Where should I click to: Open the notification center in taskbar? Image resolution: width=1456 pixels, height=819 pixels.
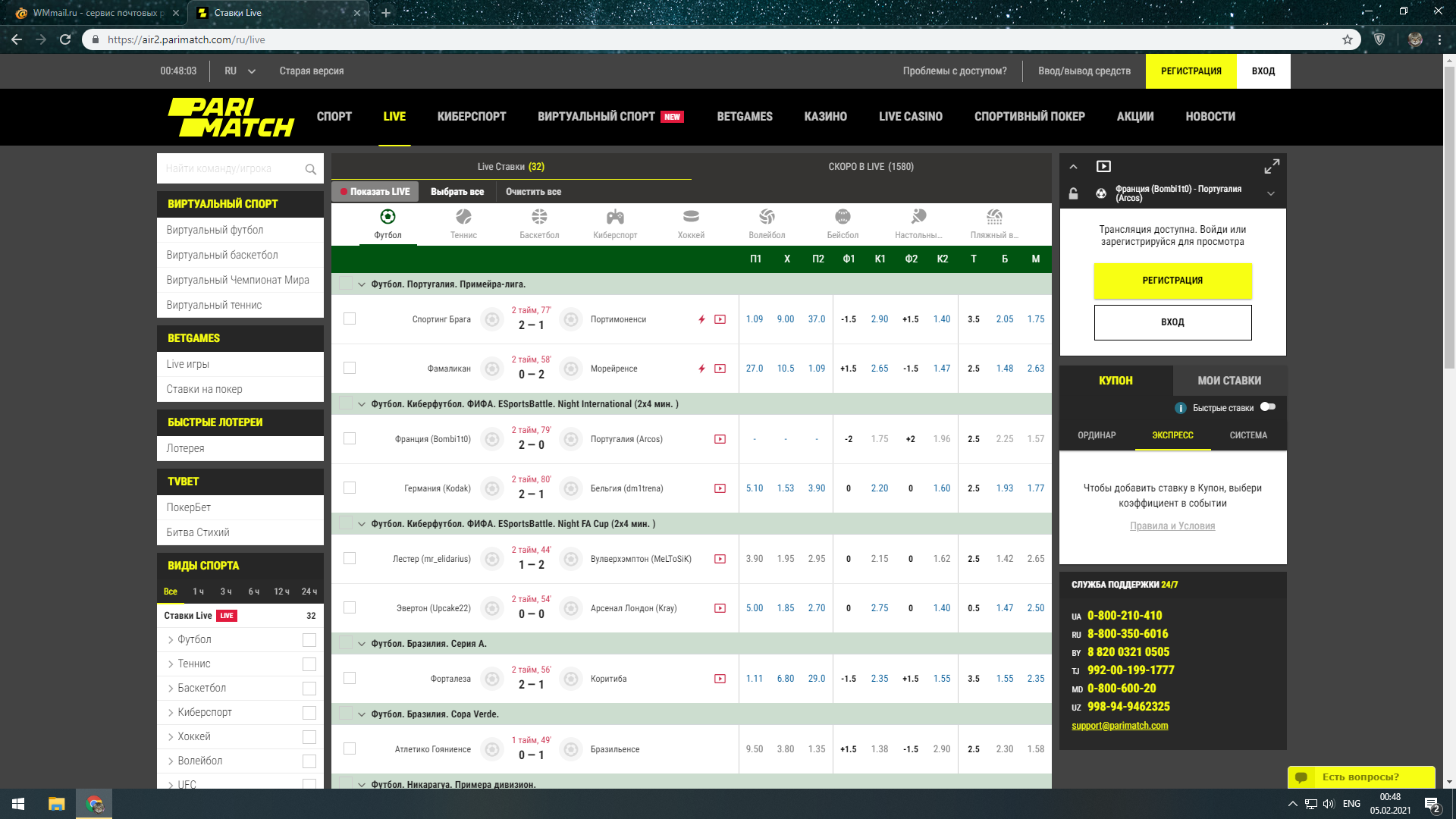tap(1432, 805)
